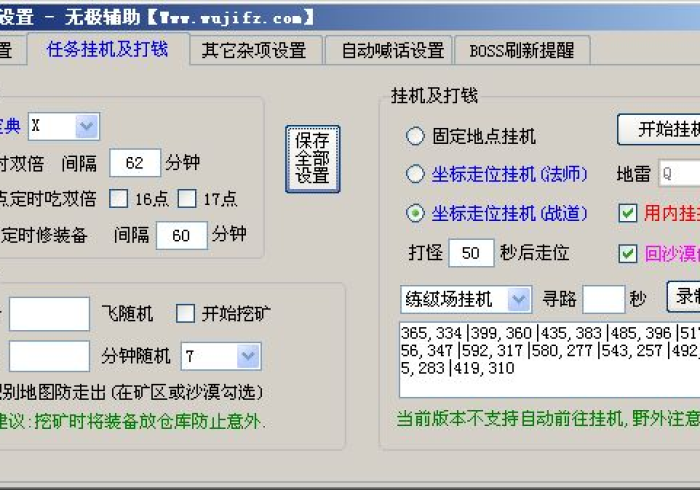Select 坐标走位挂机 (战道) radio button

[415, 213]
